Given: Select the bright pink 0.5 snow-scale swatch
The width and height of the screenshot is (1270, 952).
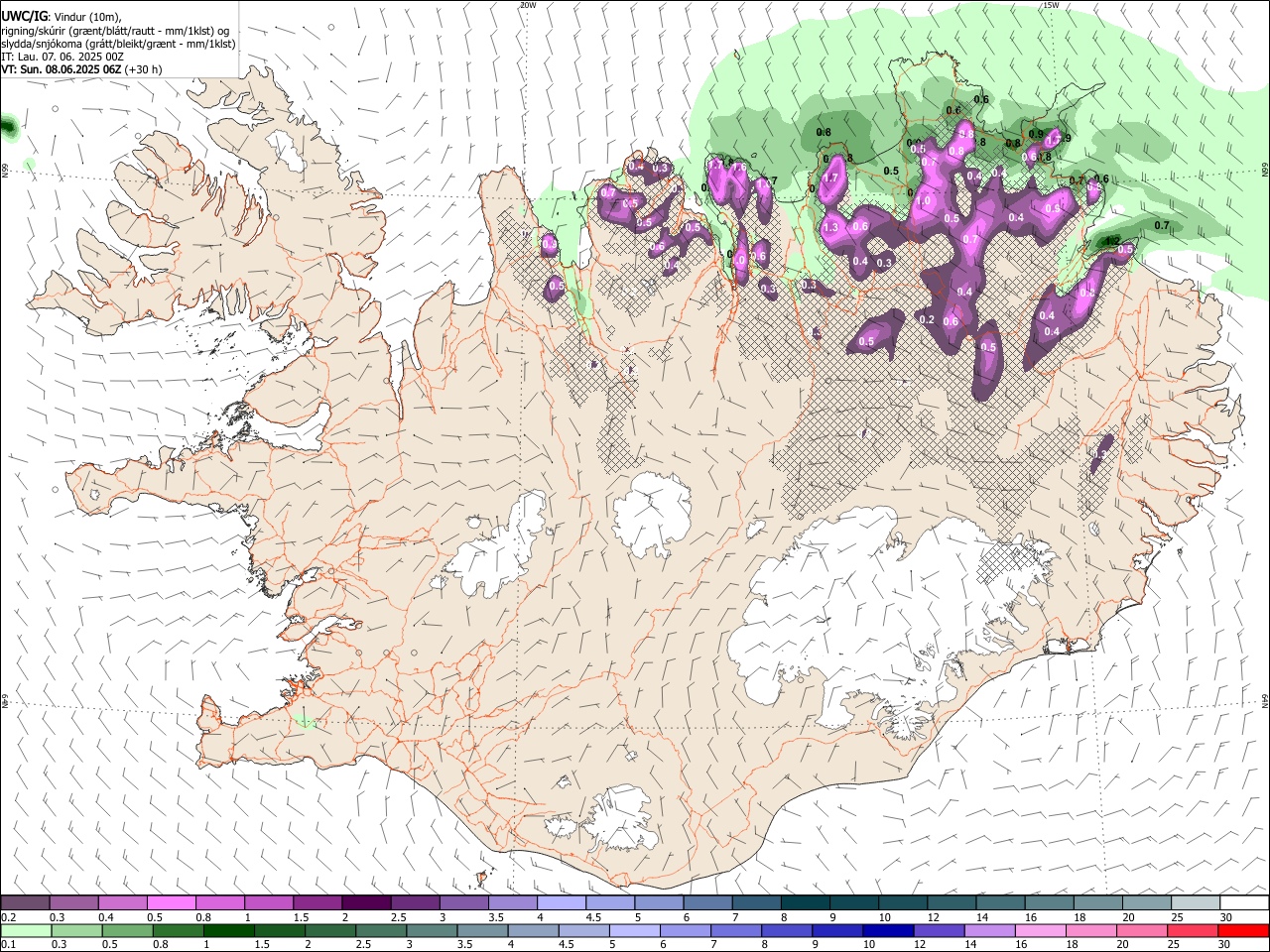Looking at the screenshot, I should coord(171,903).
